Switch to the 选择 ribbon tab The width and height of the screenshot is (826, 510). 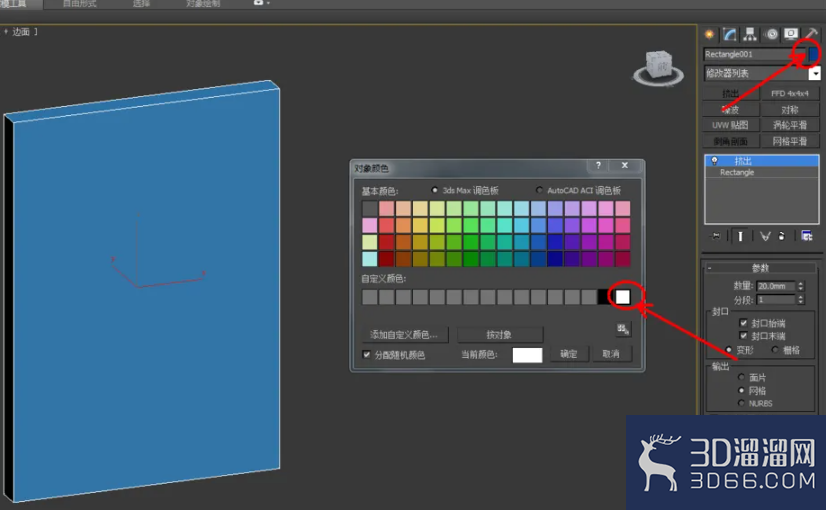[x=141, y=4]
